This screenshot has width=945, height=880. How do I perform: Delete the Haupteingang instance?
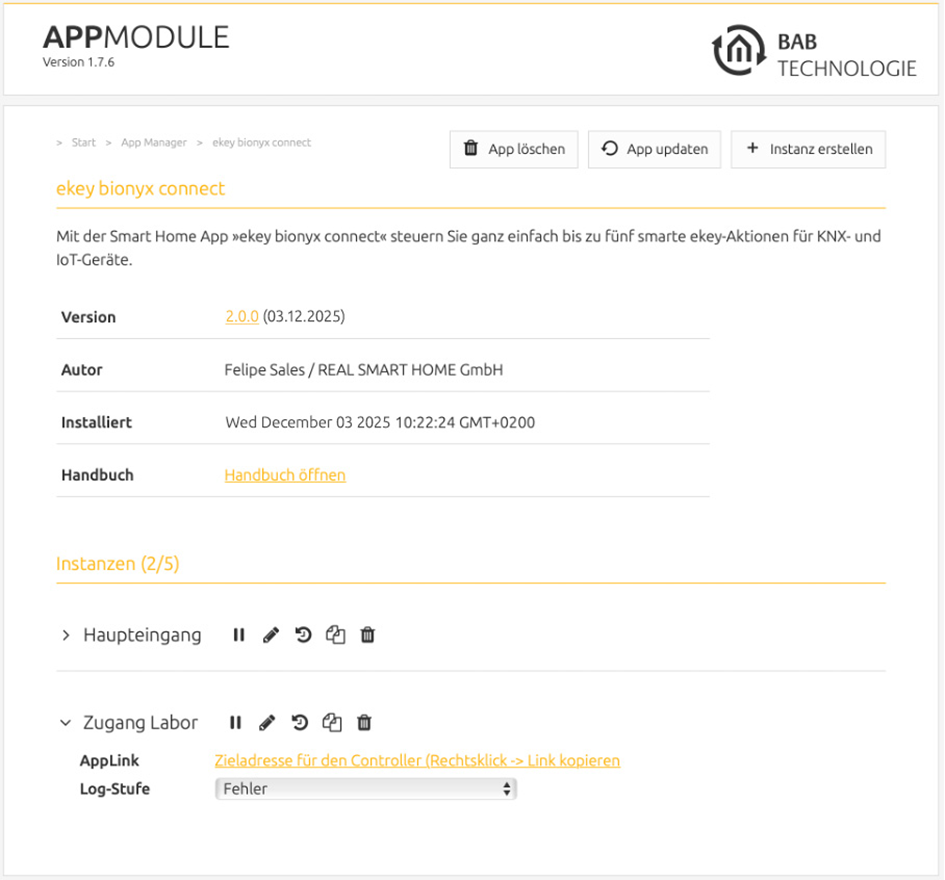(368, 635)
